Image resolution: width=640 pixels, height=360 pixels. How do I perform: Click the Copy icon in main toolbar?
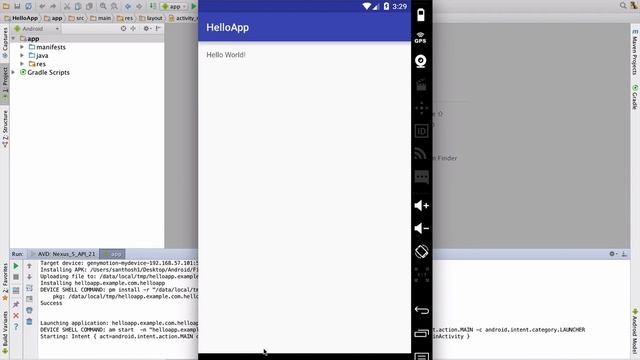[x=78, y=6]
